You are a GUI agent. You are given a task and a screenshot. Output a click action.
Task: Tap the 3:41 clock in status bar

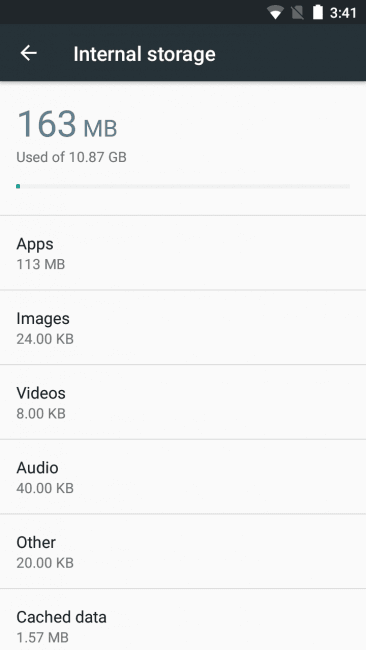343,13
